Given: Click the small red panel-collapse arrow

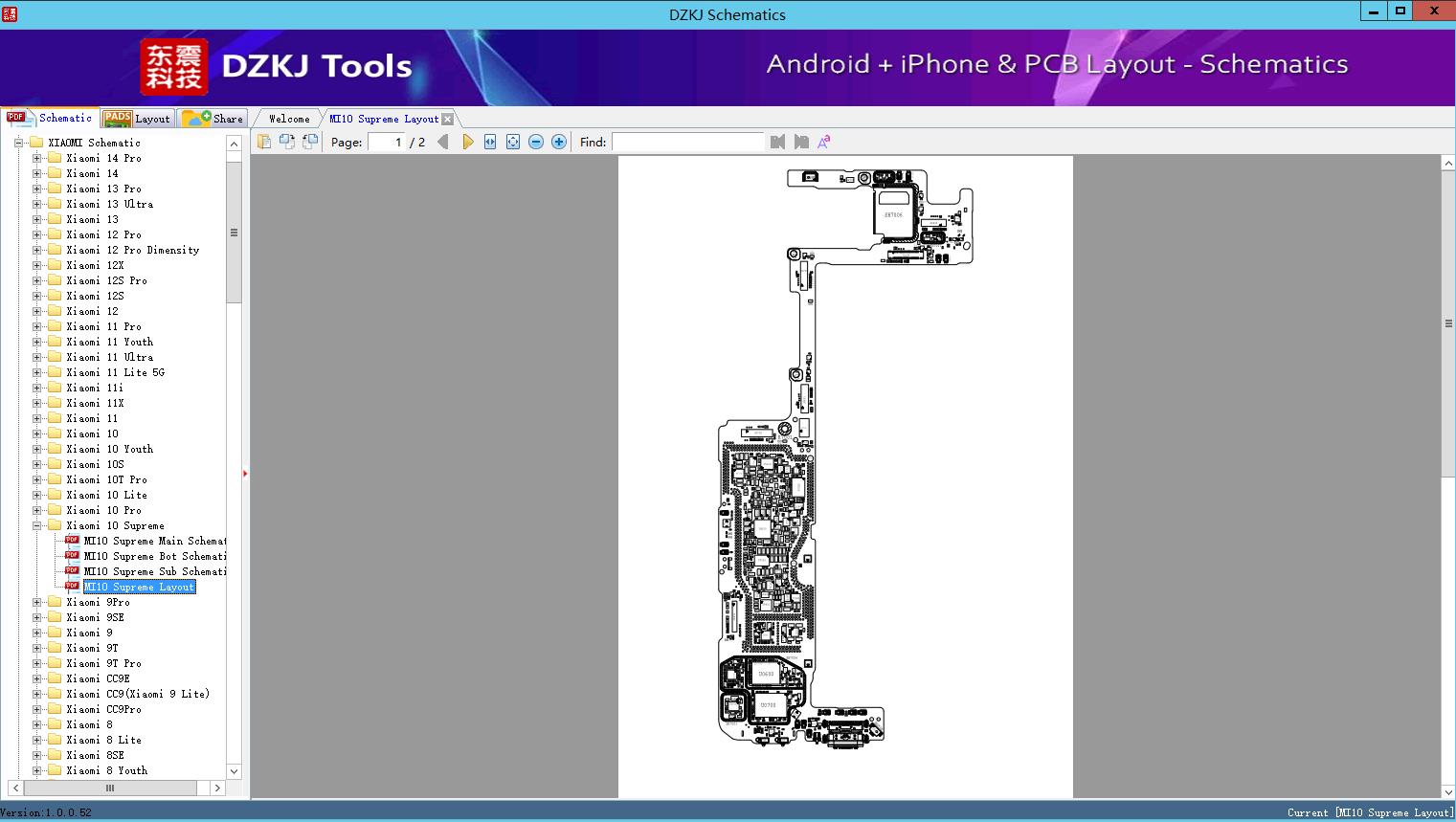Looking at the screenshot, I should click(x=245, y=473).
